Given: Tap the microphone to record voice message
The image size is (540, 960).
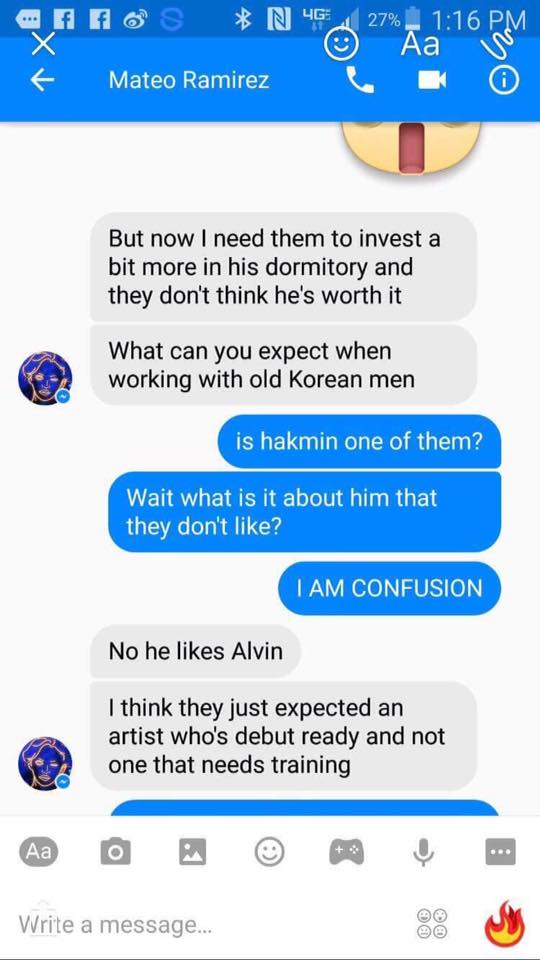Looking at the screenshot, I should click(x=423, y=852).
